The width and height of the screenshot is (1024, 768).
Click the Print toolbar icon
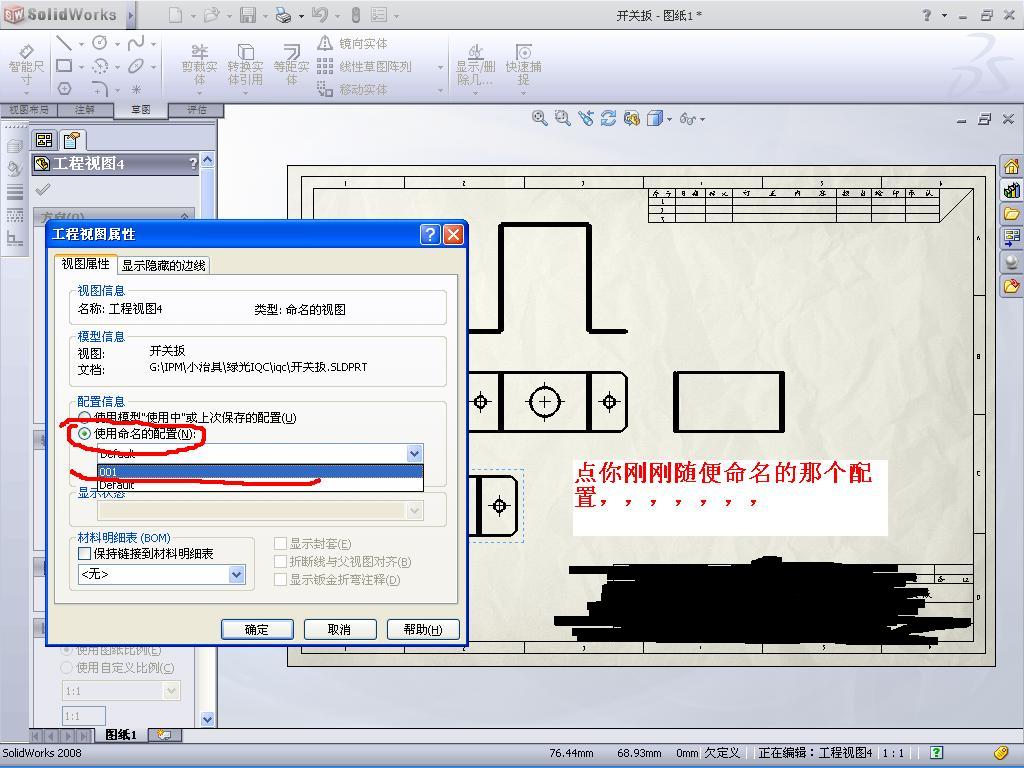tap(283, 15)
